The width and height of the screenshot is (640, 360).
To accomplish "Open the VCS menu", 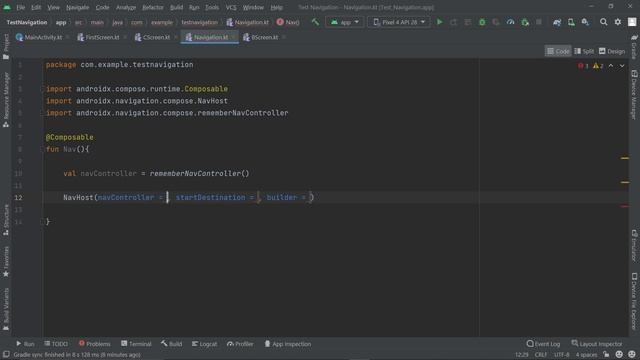I will [x=231, y=7].
